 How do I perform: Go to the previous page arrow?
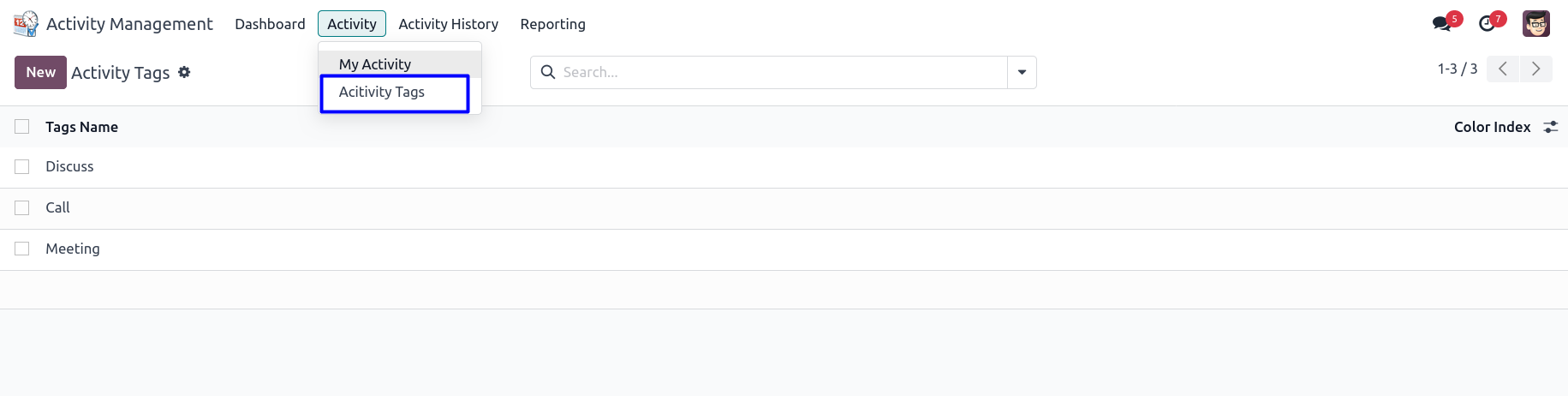[1503, 69]
